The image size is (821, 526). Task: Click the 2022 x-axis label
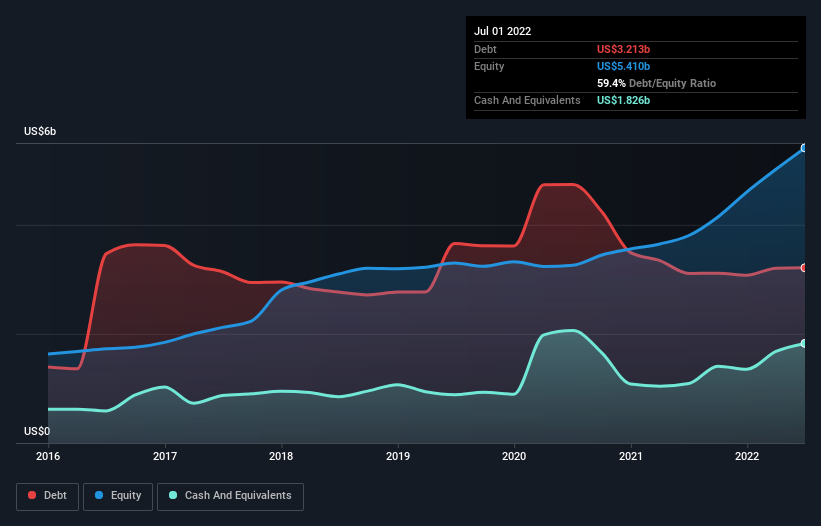point(747,456)
